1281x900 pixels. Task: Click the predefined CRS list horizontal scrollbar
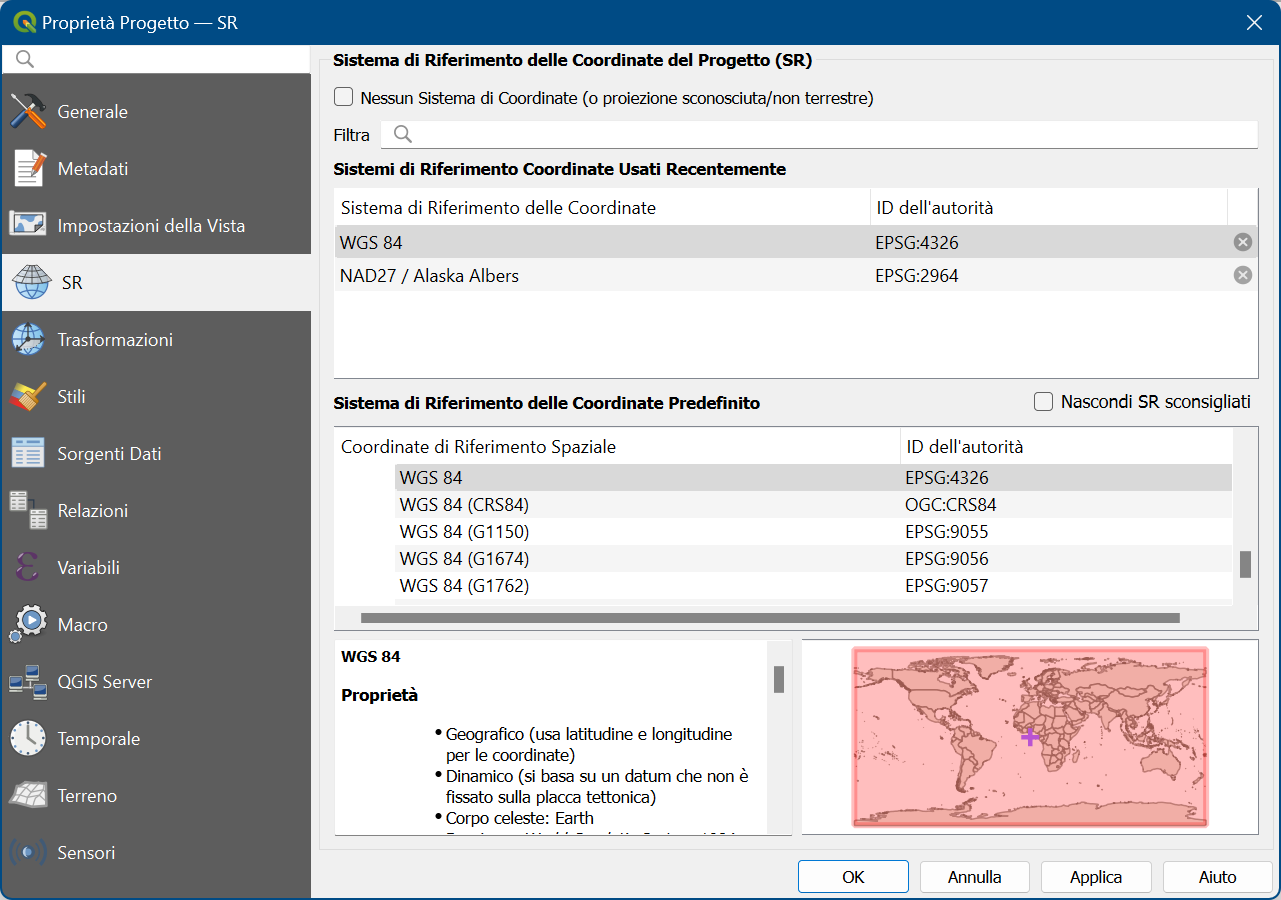pyautogui.click(x=770, y=618)
